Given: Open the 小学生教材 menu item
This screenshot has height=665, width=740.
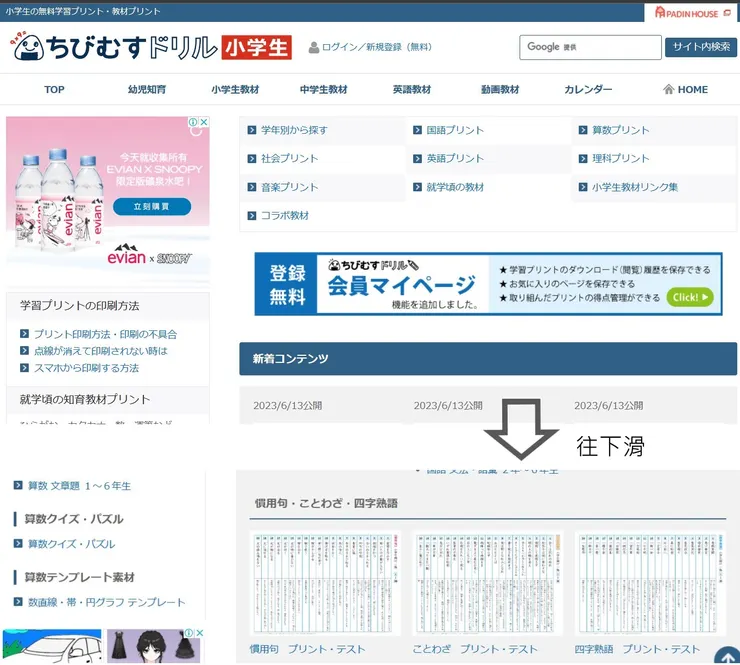Looking at the screenshot, I should 235,89.
